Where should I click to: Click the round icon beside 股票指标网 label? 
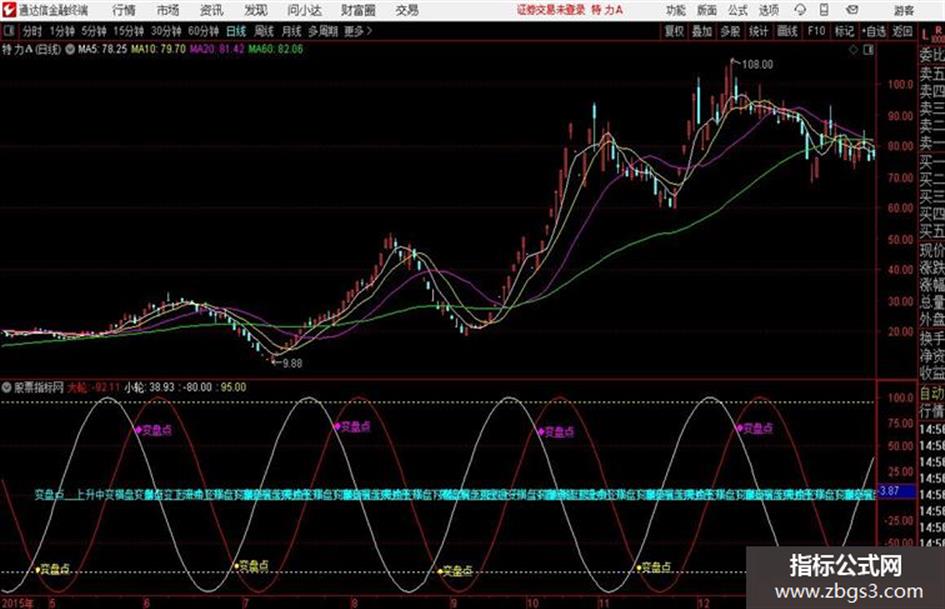tap(7, 388)
